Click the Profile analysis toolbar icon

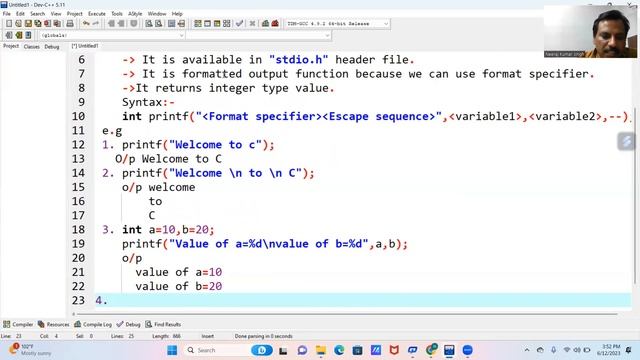265,24
